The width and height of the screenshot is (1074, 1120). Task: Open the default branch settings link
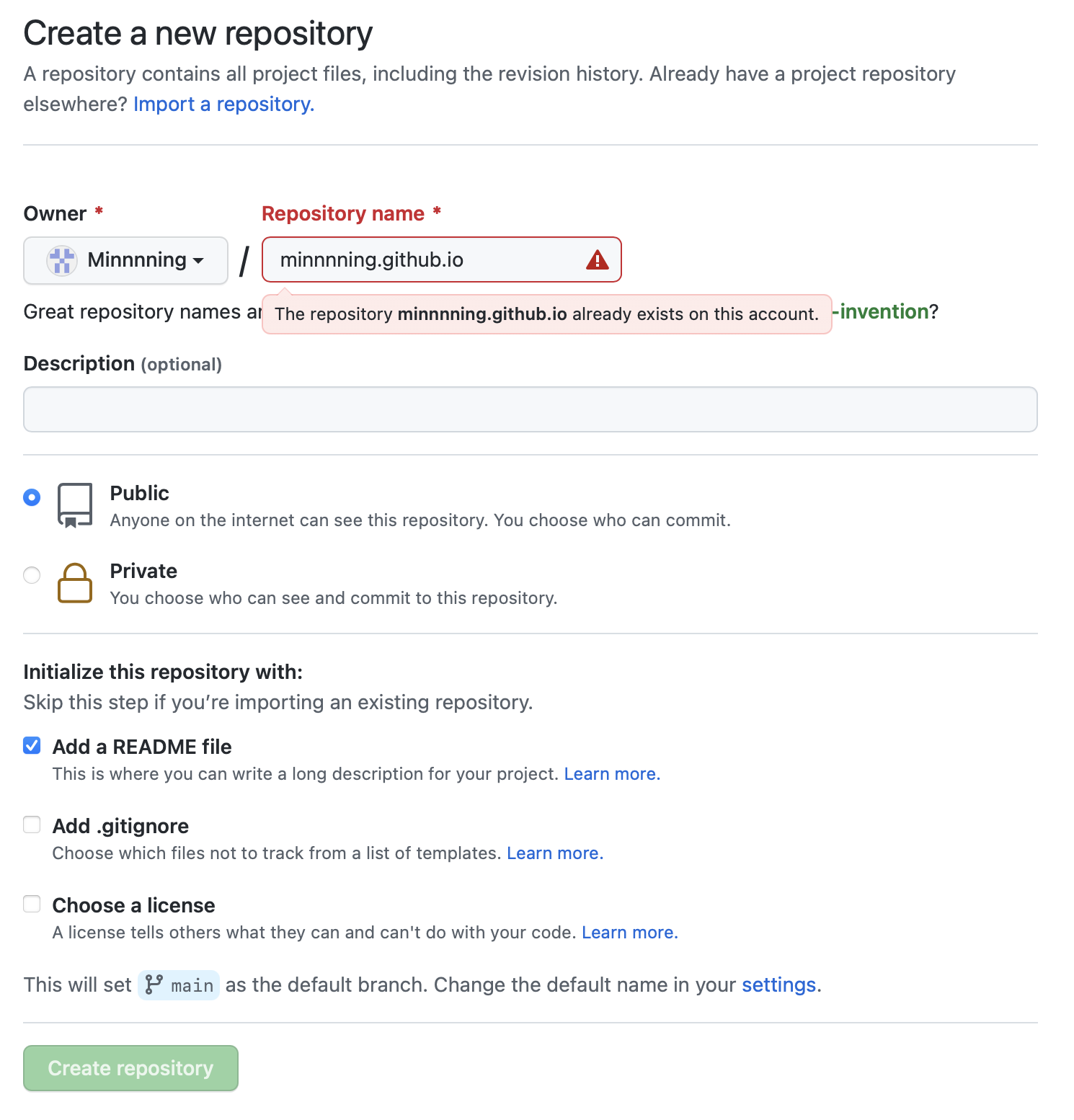(778, 985)
